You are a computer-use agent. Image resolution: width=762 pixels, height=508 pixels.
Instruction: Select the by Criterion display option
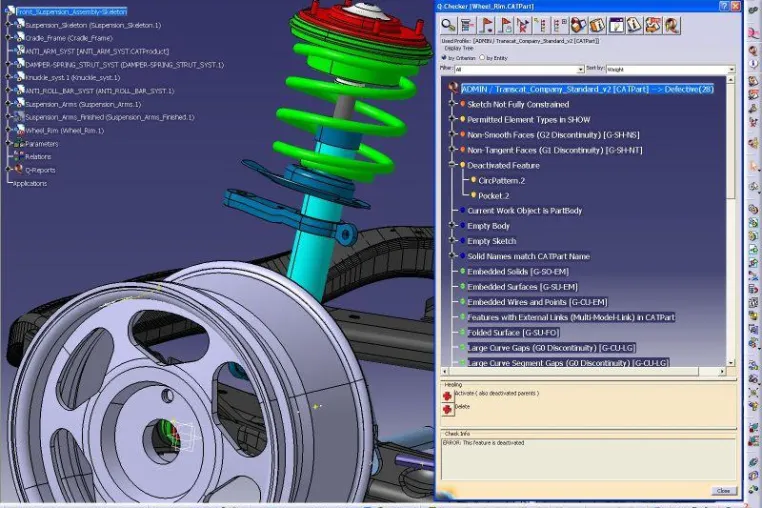click(x=444, y=58)
